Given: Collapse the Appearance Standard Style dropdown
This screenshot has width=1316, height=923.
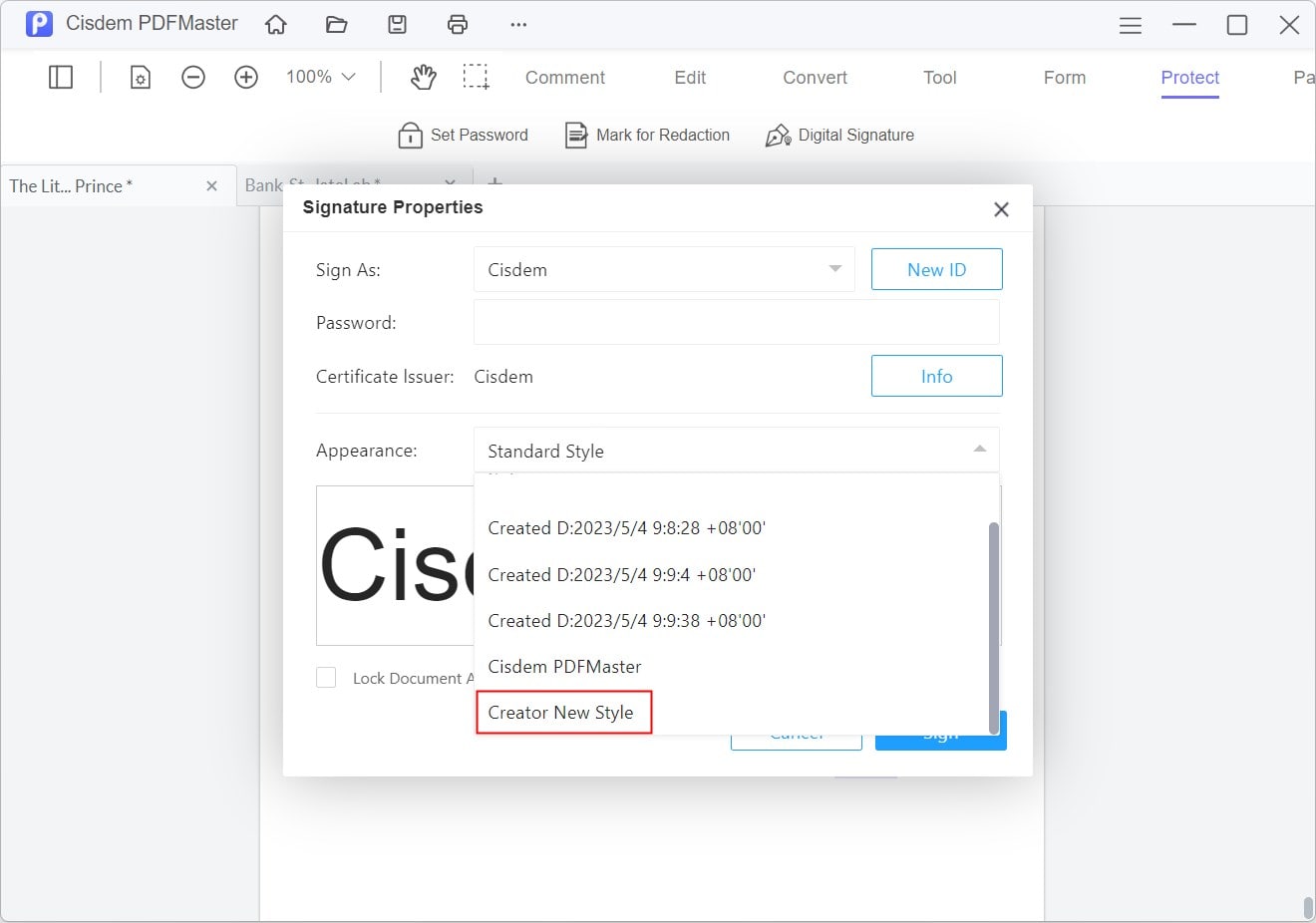Looking at the screenshot, I should (x=979, y=451).
